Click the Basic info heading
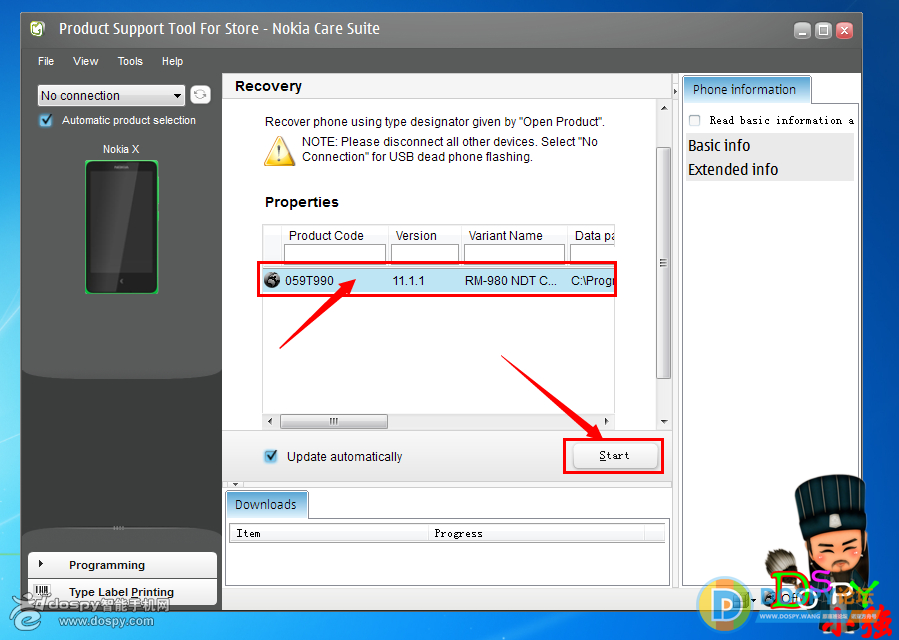This screenshot has width=899, height=640. pos(719,146)
